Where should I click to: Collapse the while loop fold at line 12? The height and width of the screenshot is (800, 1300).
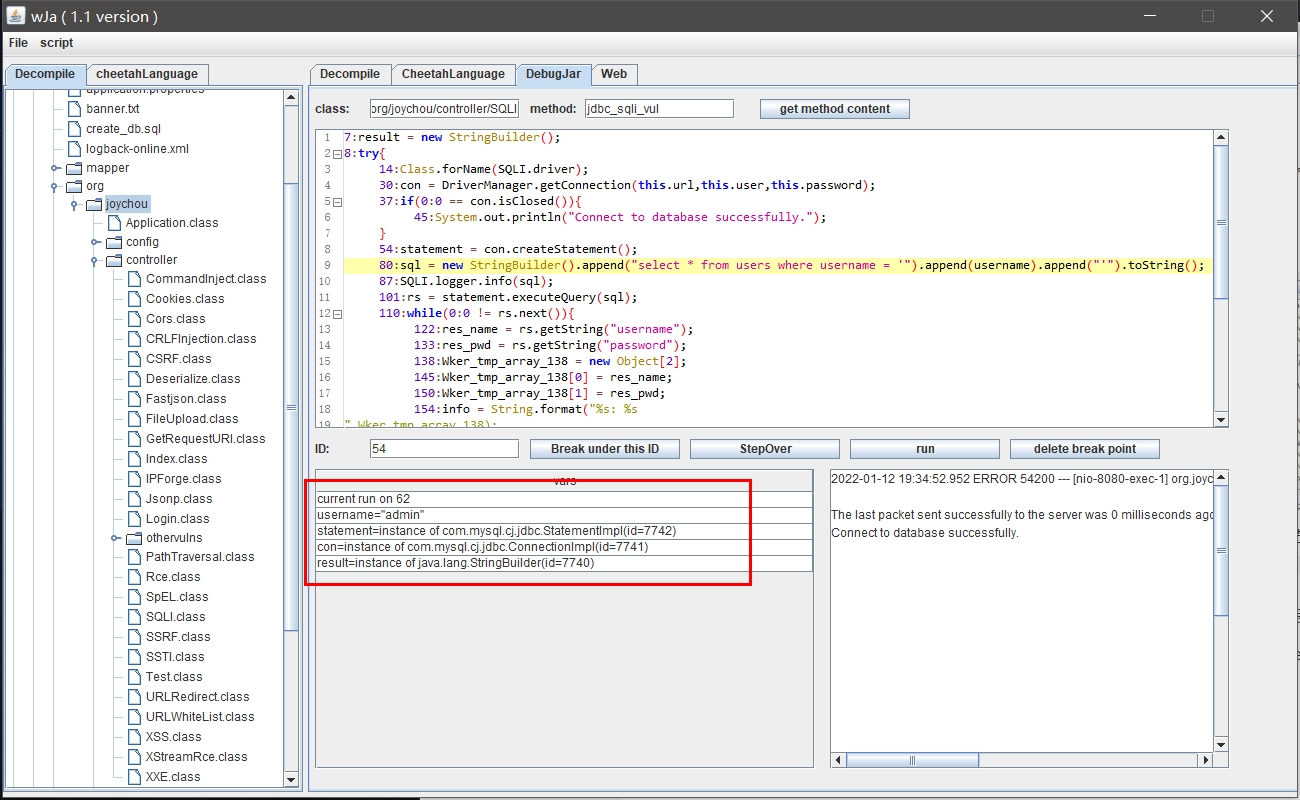pyautogui.click(x=337, y=314)
